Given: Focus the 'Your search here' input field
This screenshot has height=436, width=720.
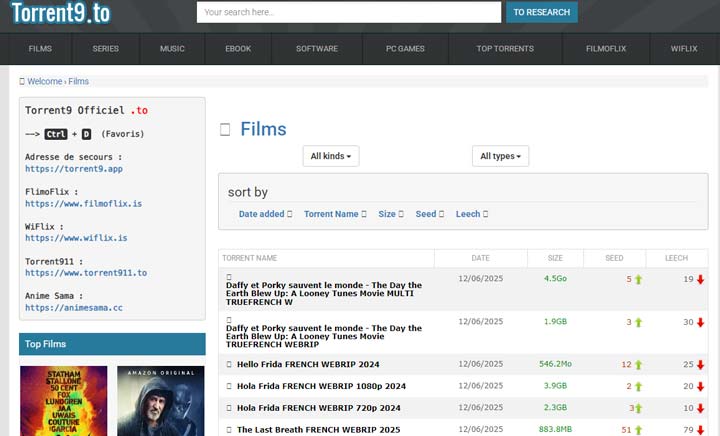Looking at the screenshot, I should tap(349, 12).
